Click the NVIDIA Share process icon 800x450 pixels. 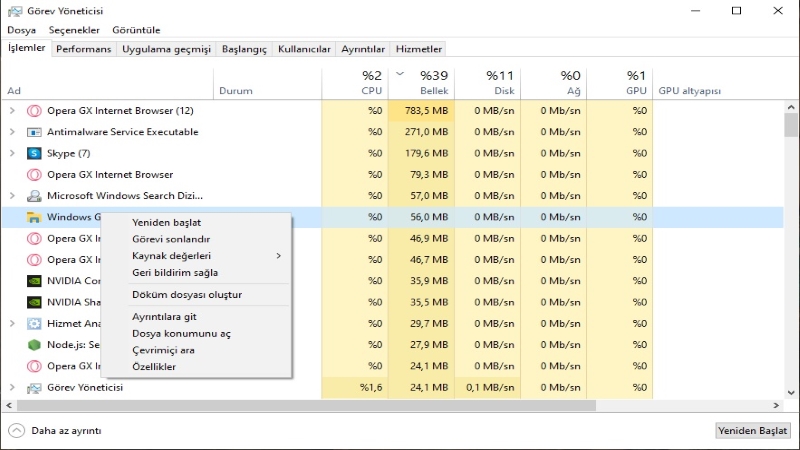pos(34,303)
